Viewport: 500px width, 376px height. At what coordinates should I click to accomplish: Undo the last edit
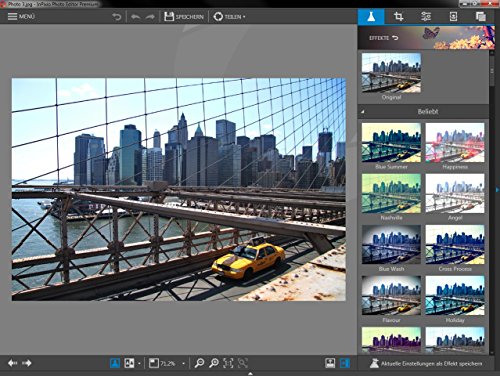coord(135,17)
